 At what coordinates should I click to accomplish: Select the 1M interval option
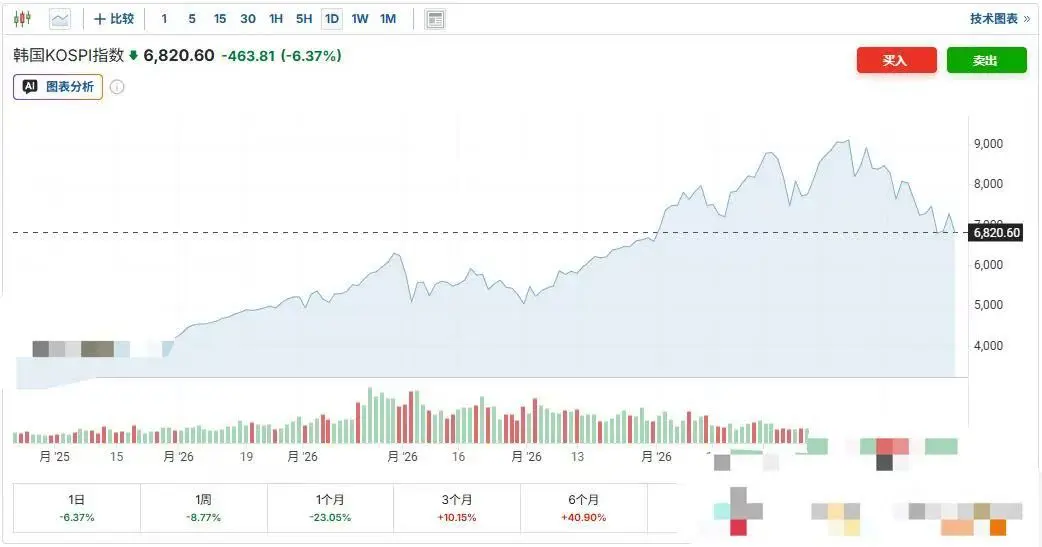point(388,19)
